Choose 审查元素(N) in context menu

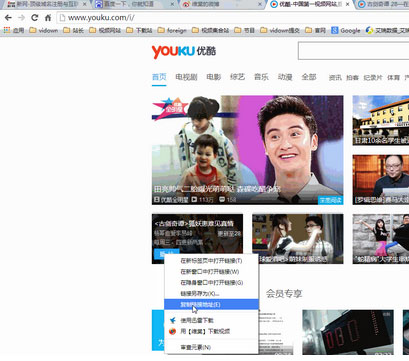click(x=211, y=347)
